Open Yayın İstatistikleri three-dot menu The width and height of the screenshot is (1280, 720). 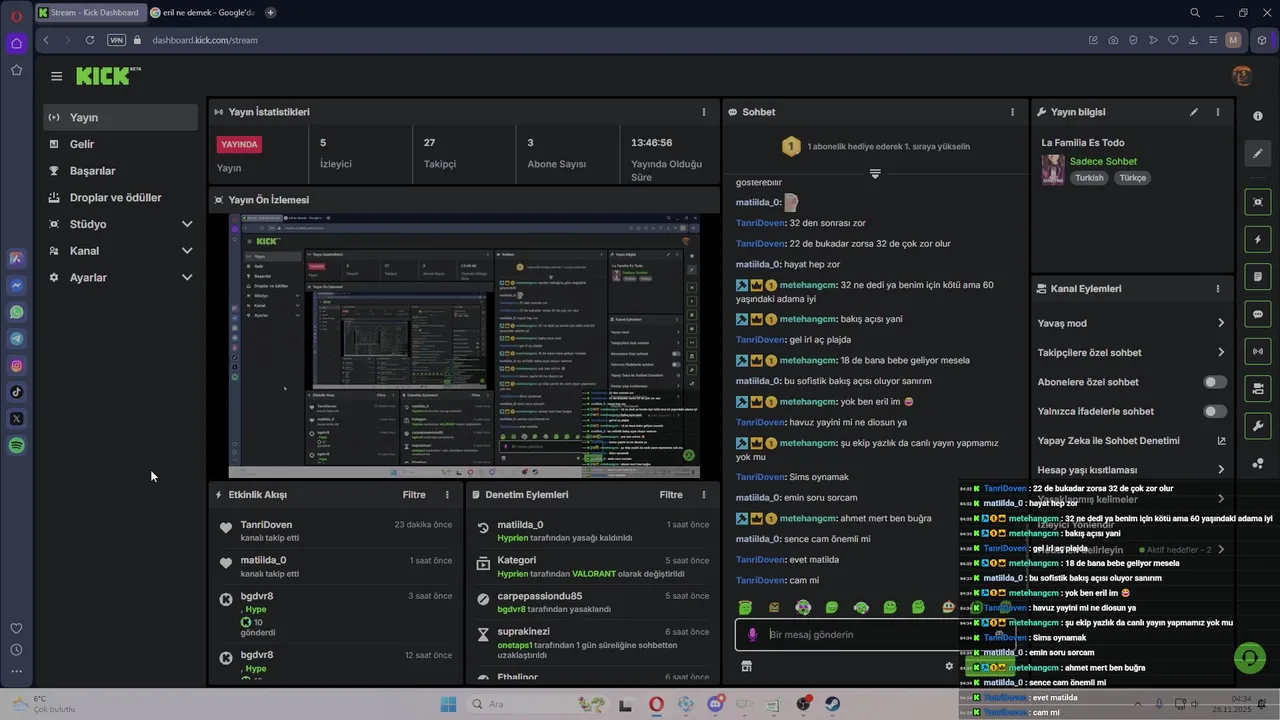pos(704,112)
